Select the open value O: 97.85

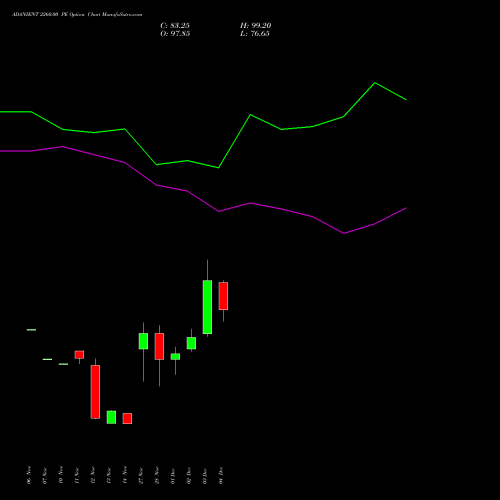(175, 34)
